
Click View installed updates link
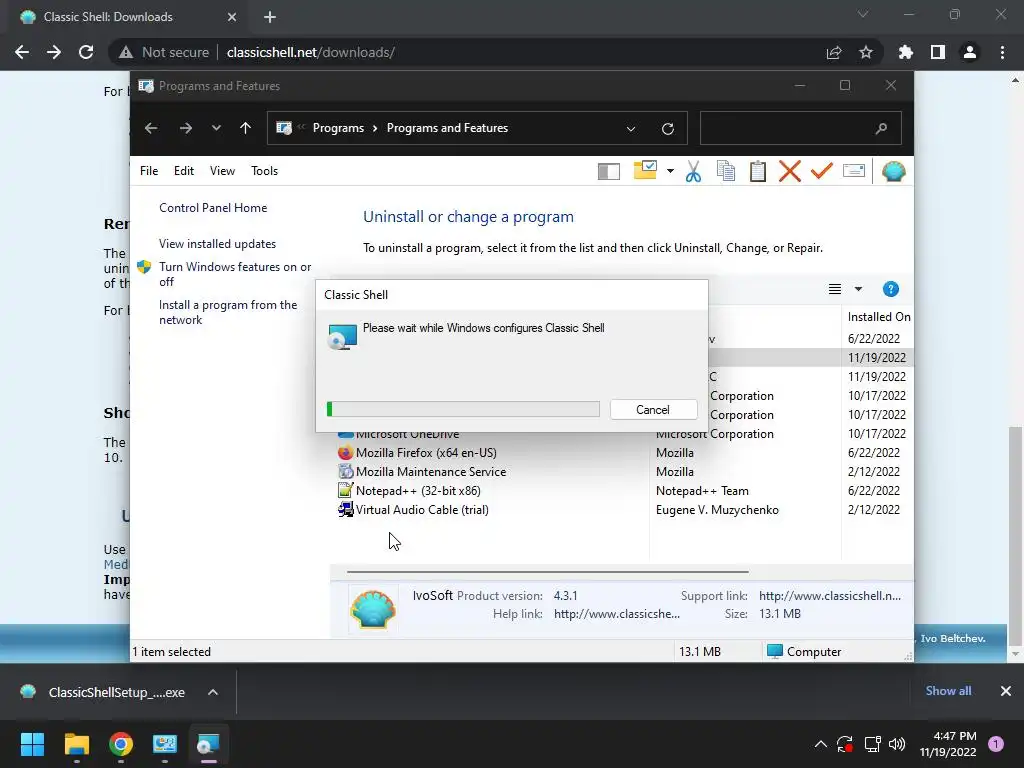(217, 244)
